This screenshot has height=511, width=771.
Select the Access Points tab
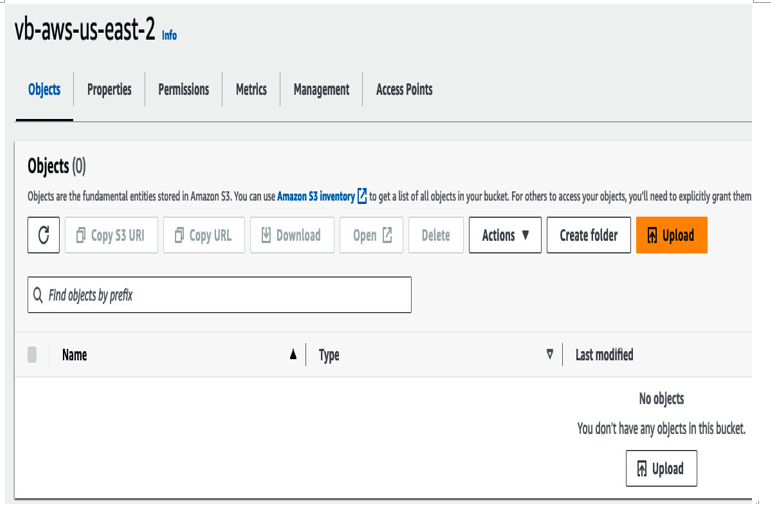coord(404,90)
